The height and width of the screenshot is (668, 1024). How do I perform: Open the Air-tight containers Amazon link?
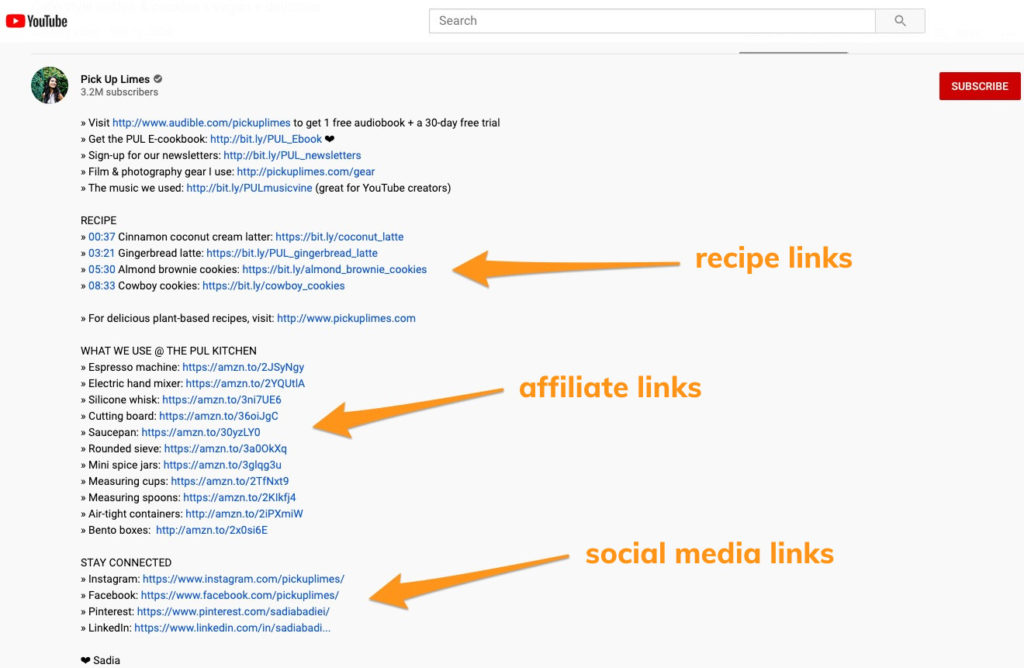(x=244, y=515)
